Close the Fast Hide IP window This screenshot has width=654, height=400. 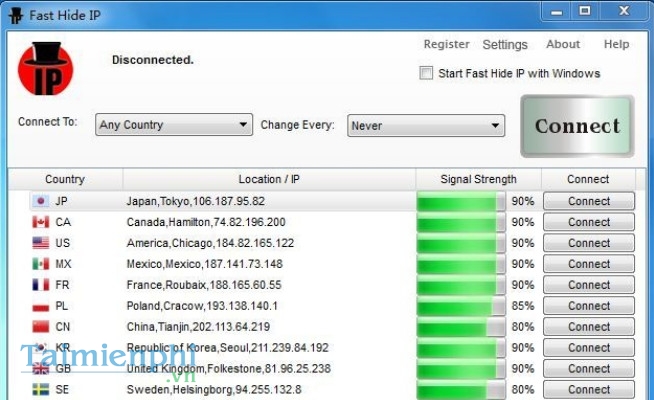(x=624, y=12)
